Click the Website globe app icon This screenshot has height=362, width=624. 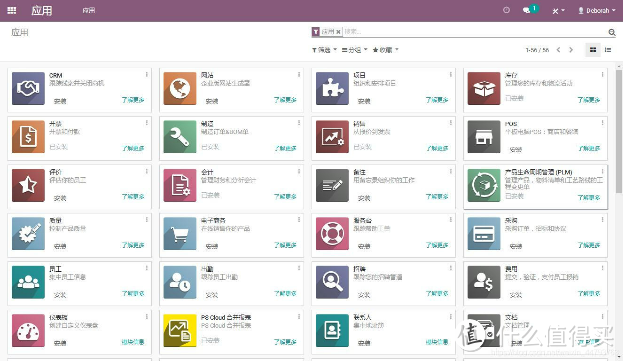coord(180,88)
